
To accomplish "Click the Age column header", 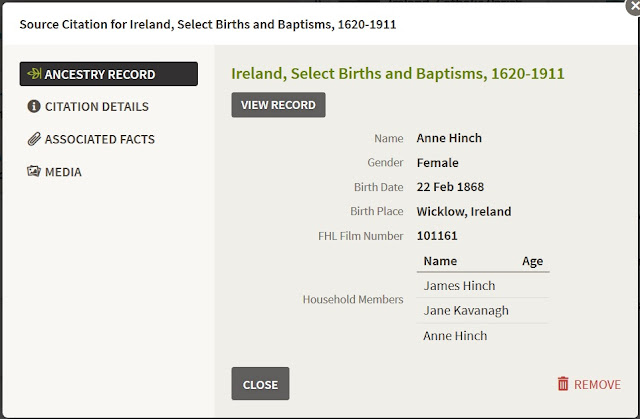I will click(532, 261).
